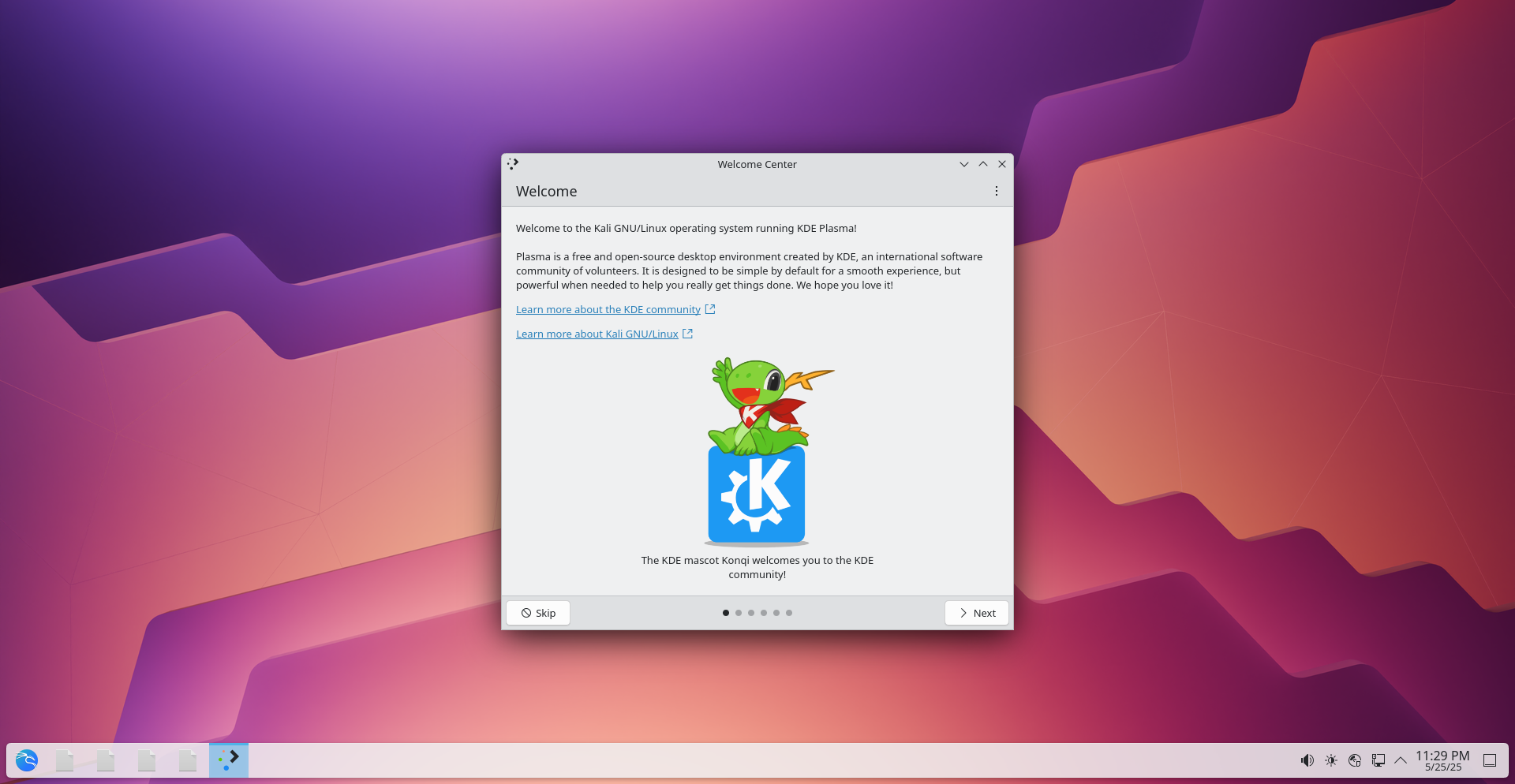Select the Welcome Center taskbar entry
Image resolution: width=1515 pixels, height=784 pixels.
click(x=229, y=760)
